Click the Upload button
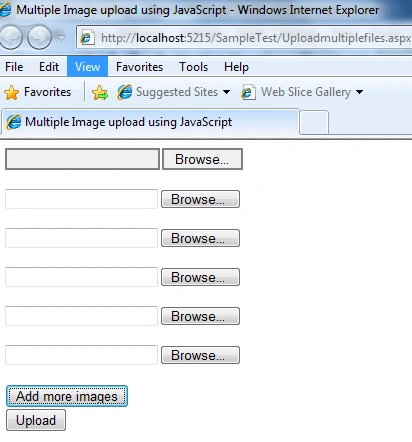The height and width of the screenshot is (442, 412). 36,420
